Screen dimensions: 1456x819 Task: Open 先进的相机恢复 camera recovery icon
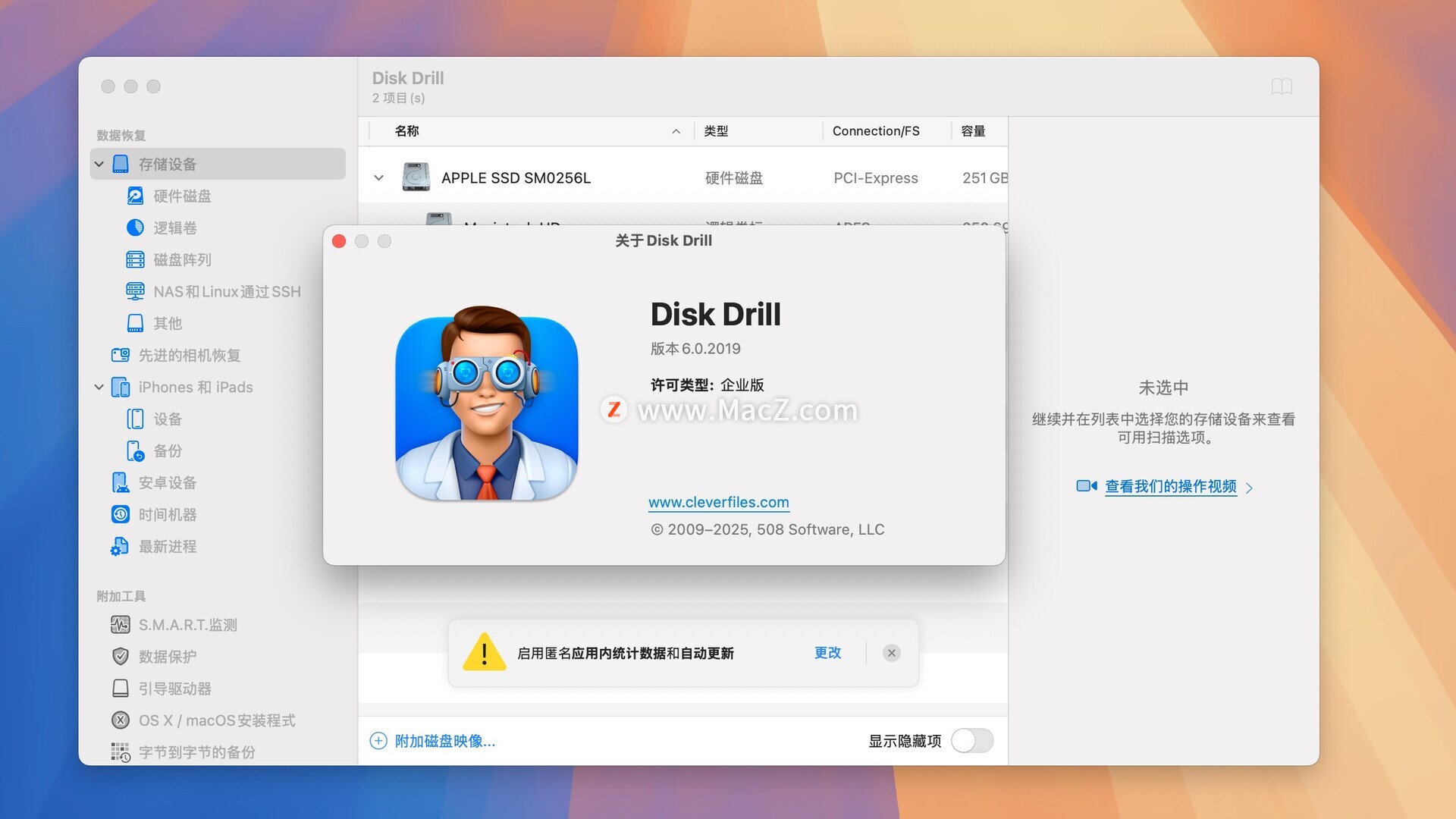(x=120, y=356)
